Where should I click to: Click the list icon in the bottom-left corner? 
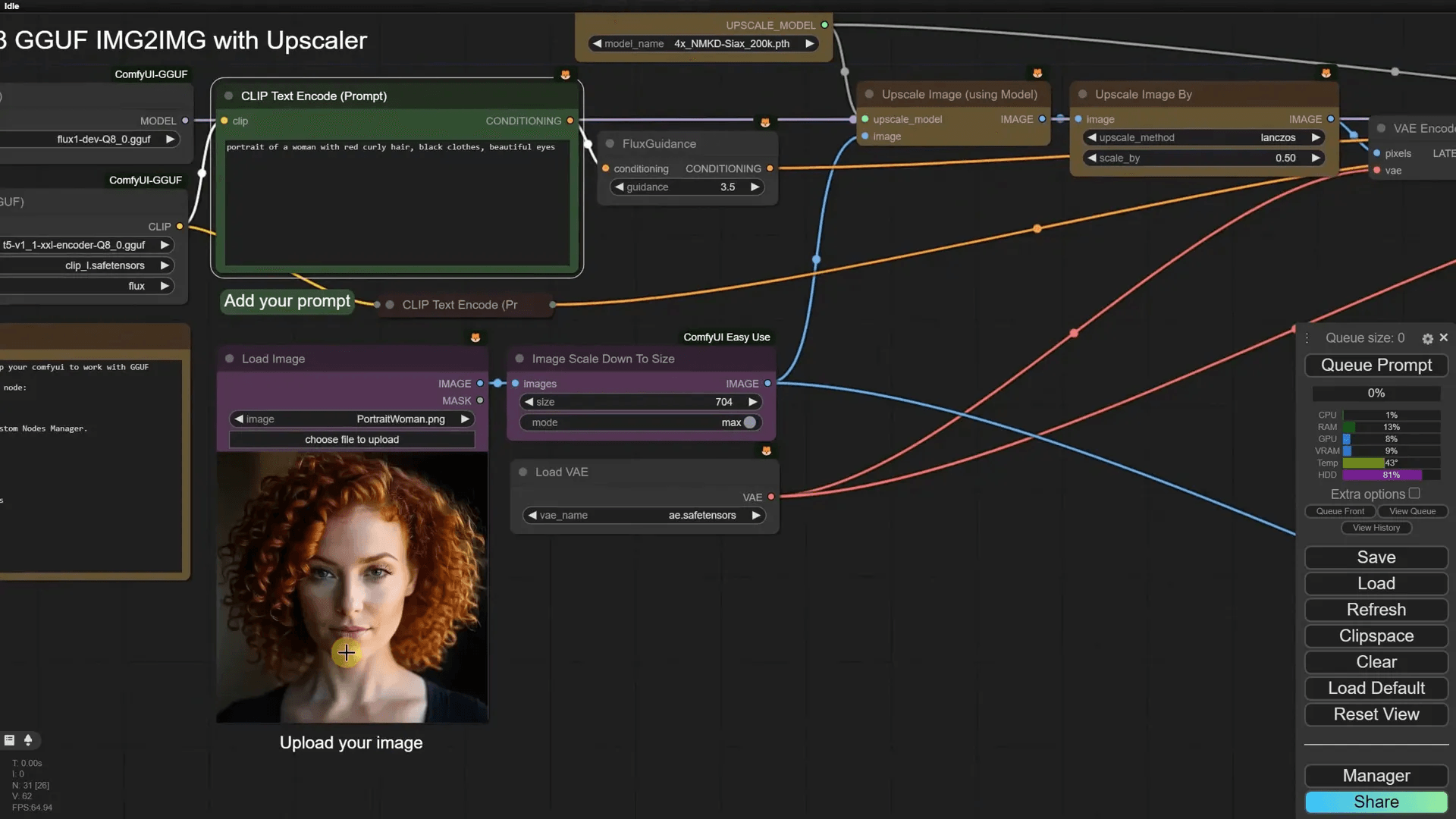pyautogui.click(x=10, y=740)
